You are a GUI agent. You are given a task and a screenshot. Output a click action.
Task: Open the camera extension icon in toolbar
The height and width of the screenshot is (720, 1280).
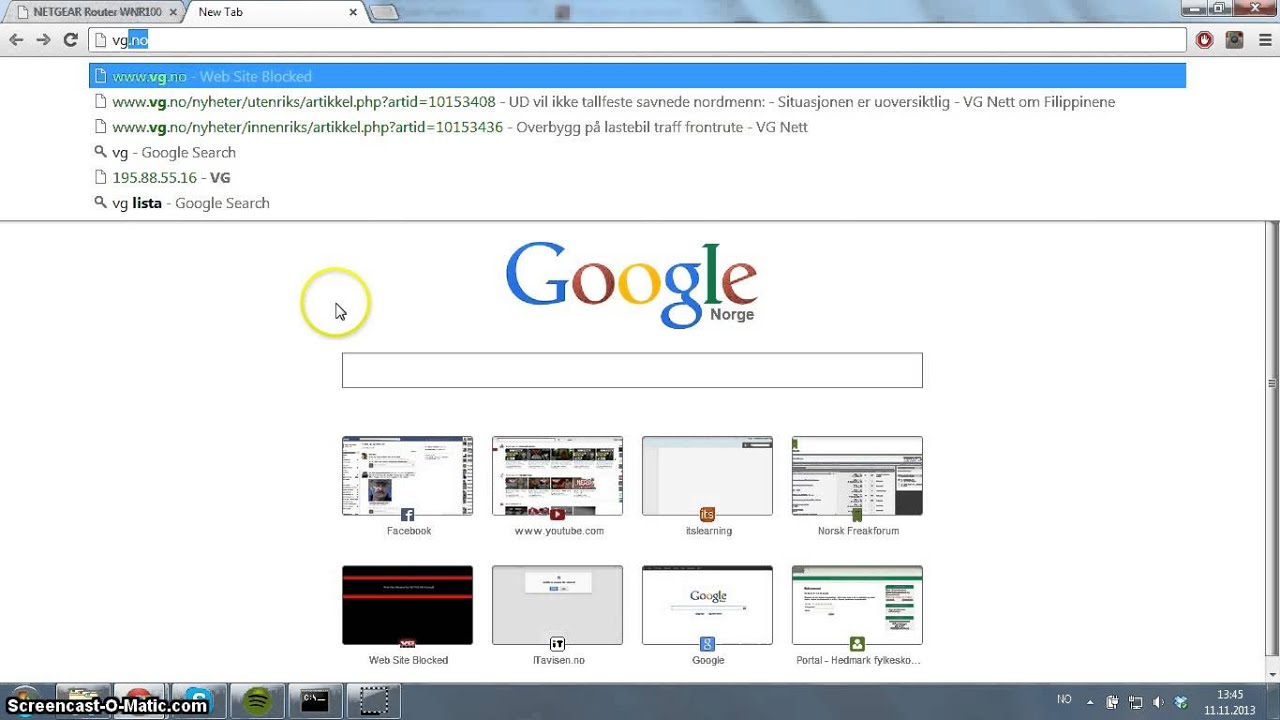click(x=1235, y=40)
